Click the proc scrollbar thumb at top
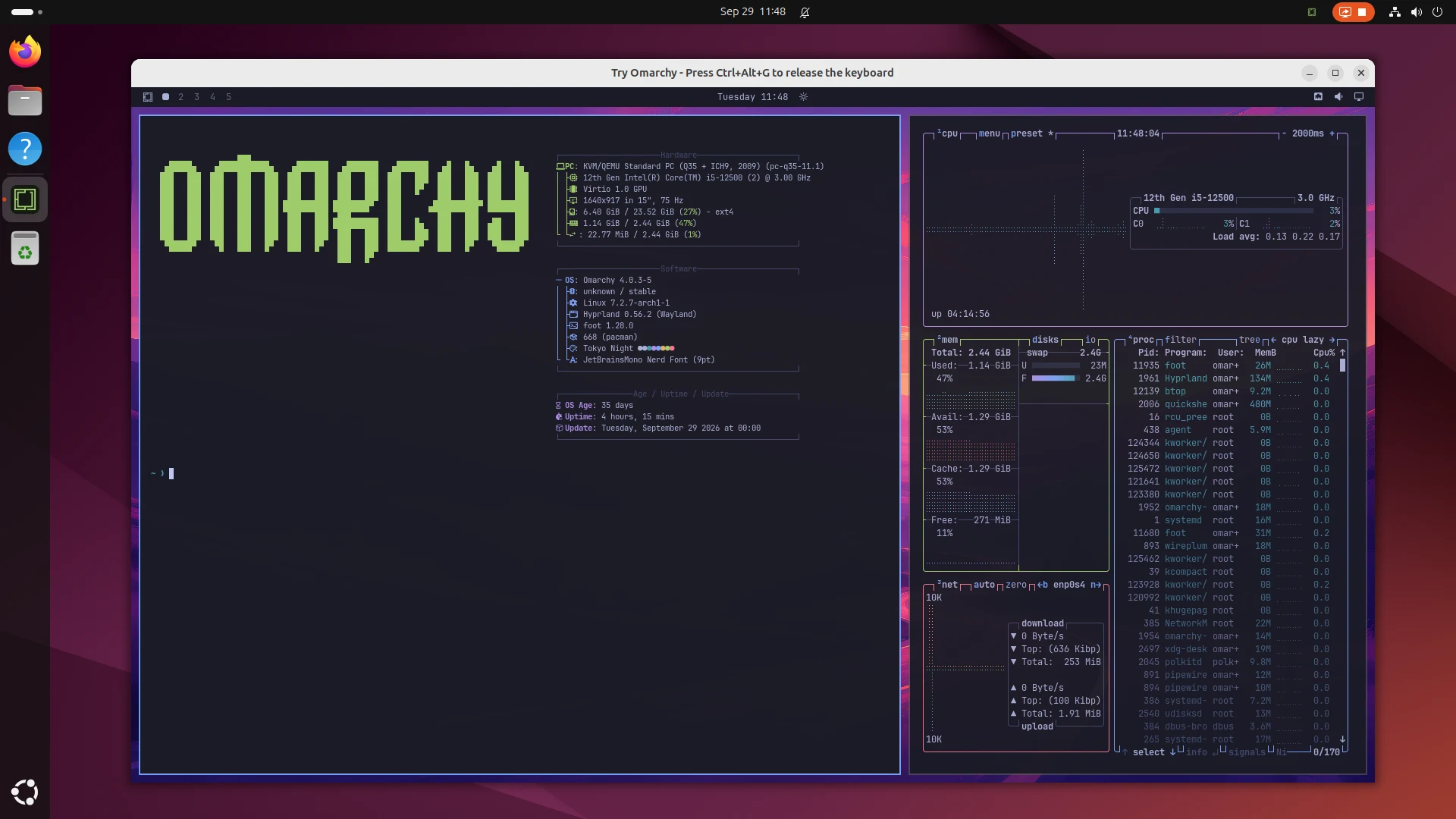1456x819 pixels. click(x=1342, y=366)
